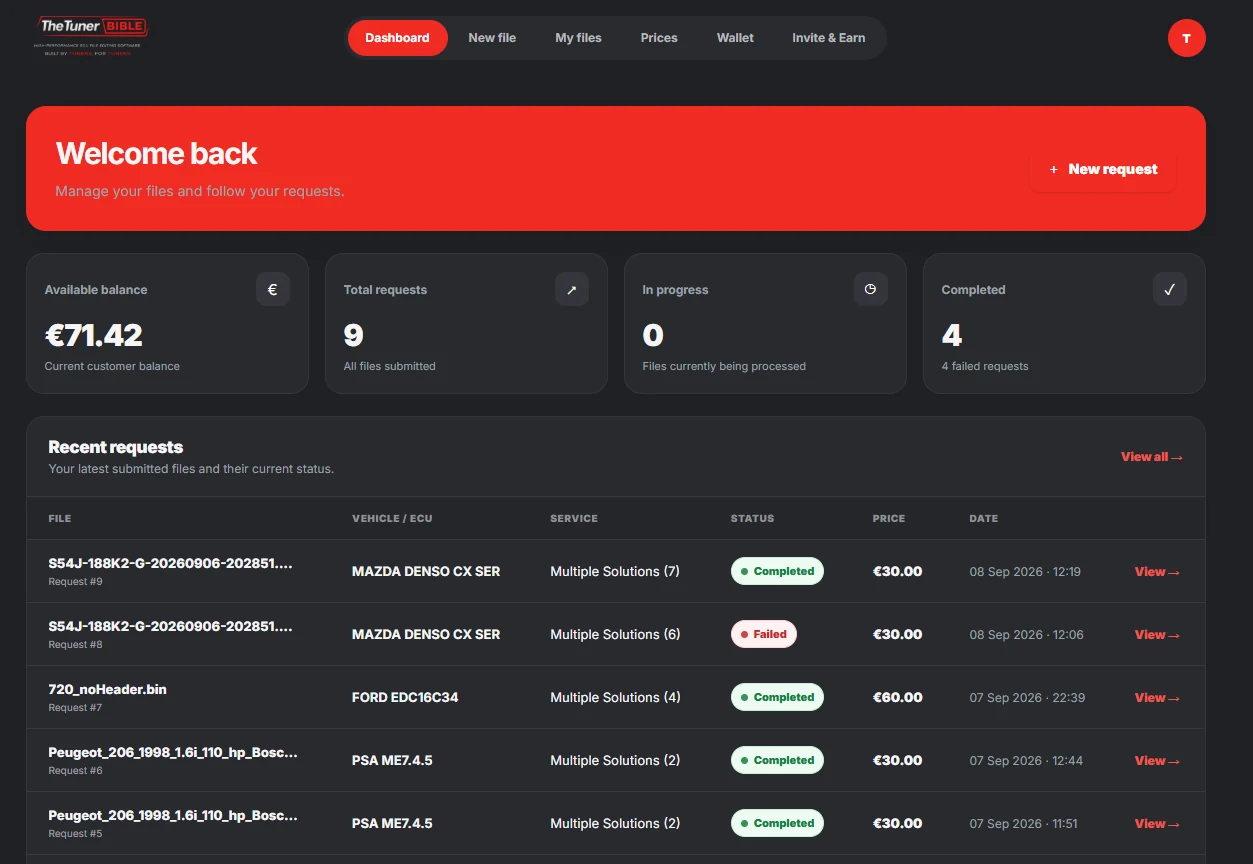Click the checkmark icon on Completed card
The width and height of the screenshot is (1253, 864).
pos(1169,290)
